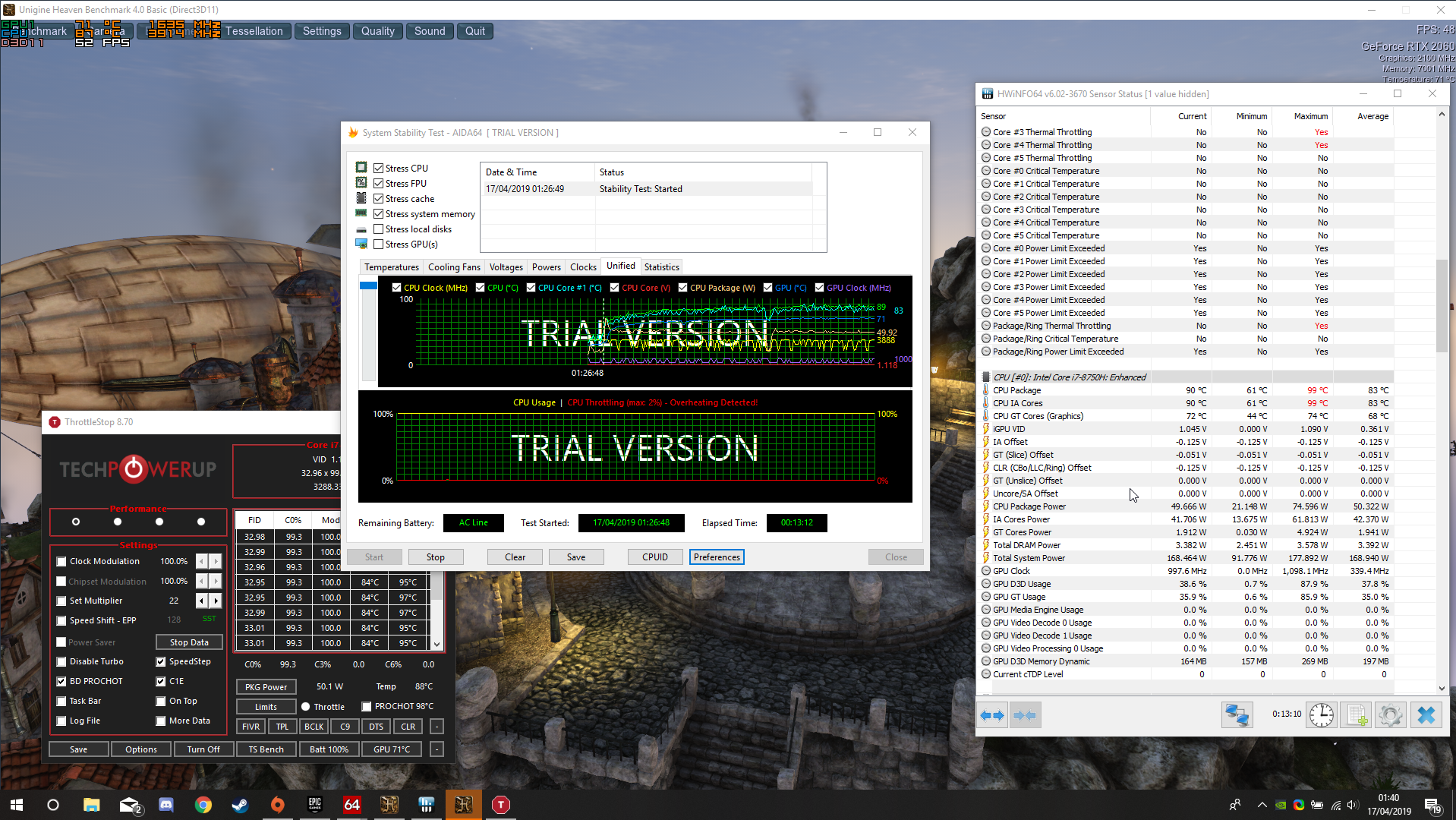
Task: Open Windows notification center icon
Action: 1434,805
